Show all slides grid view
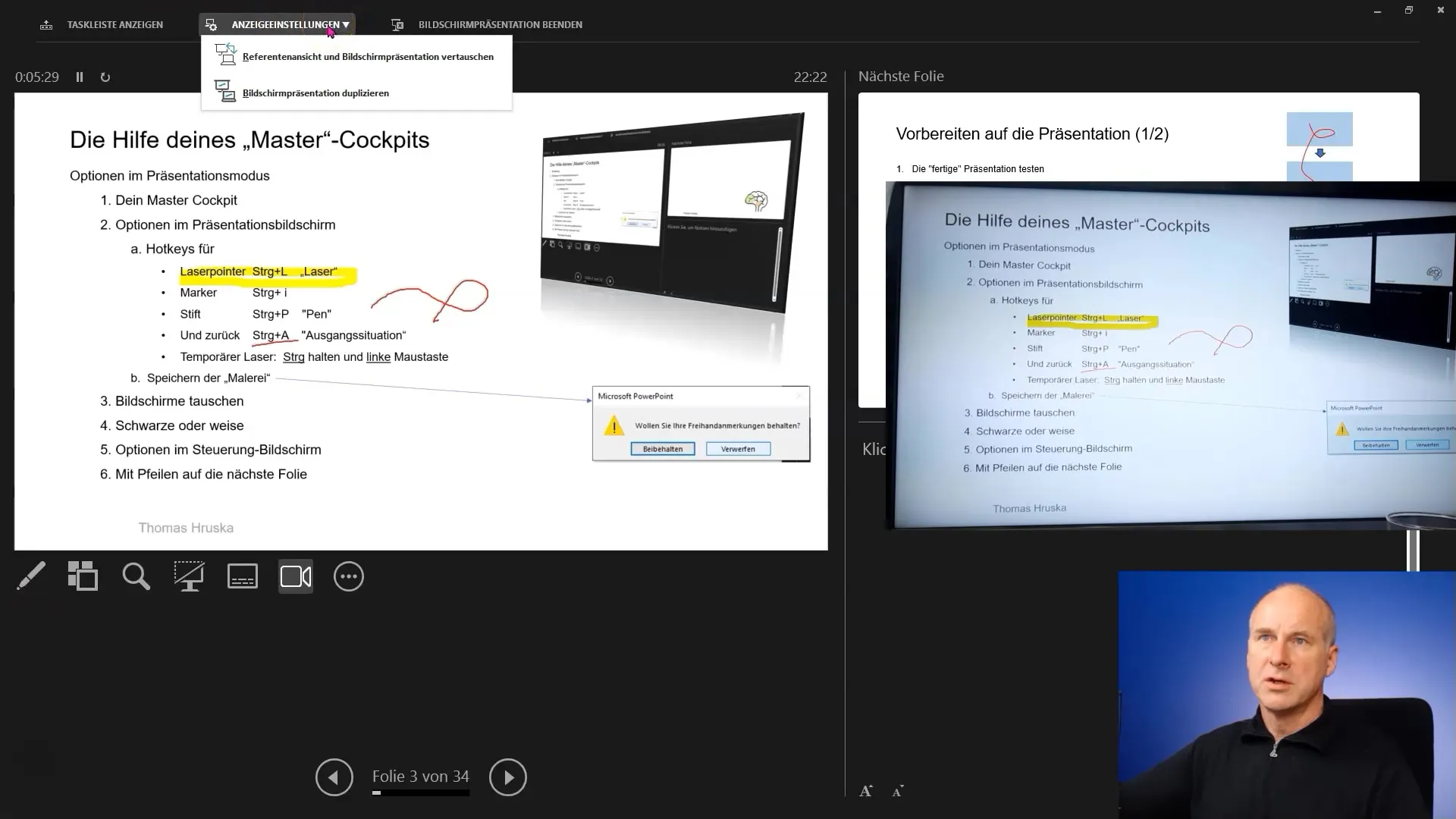The image size is (1456, 819). click(83, 576)
